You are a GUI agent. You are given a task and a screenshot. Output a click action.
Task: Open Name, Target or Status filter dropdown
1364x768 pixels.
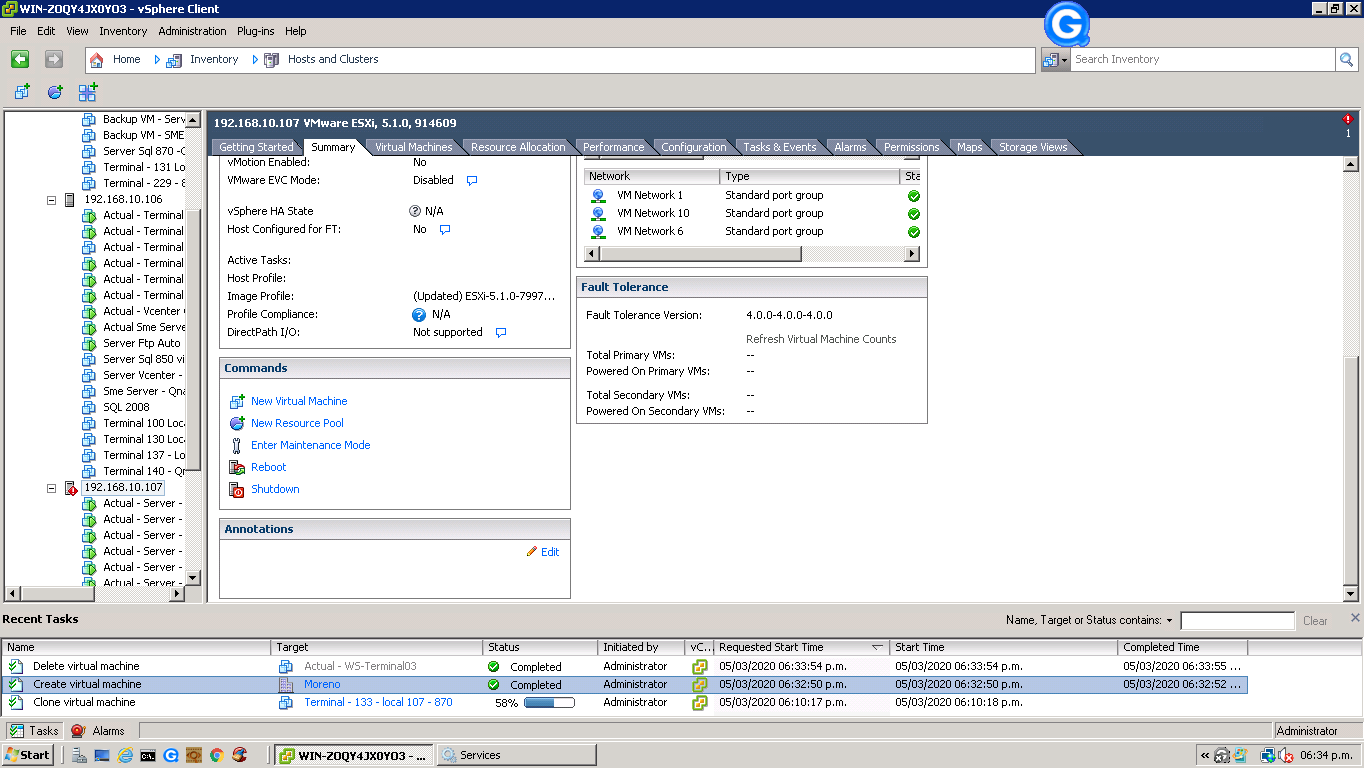pyautogui.click(x=1169, y=621)
